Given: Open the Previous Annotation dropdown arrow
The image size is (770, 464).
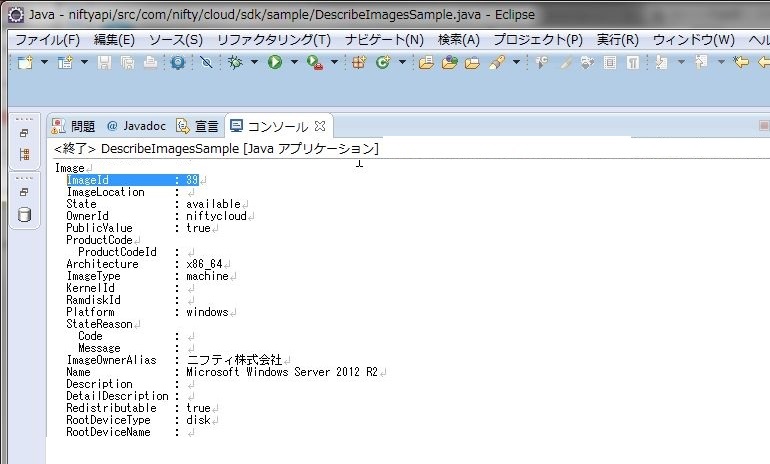Looking at the screenshot, I should [x=721, y=62].
